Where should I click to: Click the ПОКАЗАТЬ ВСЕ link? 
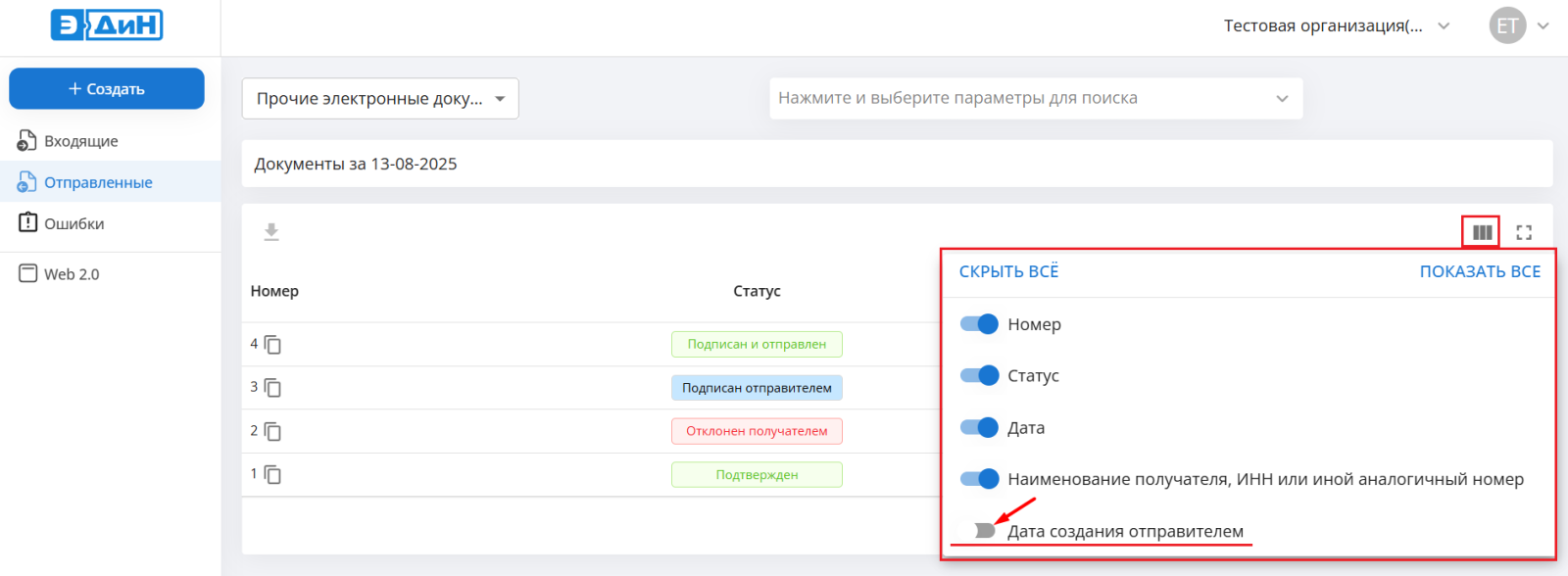pyautogui.click(x=1480, y=271)
